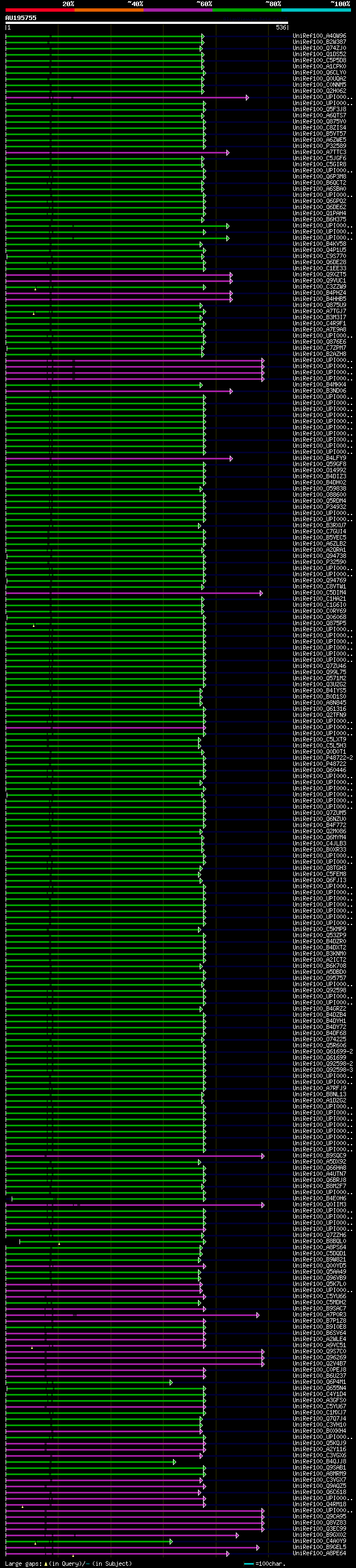Select the UniRef100_C9S770 label
The height and width of the screenshot is (1568, 356).
pos(319,256)
